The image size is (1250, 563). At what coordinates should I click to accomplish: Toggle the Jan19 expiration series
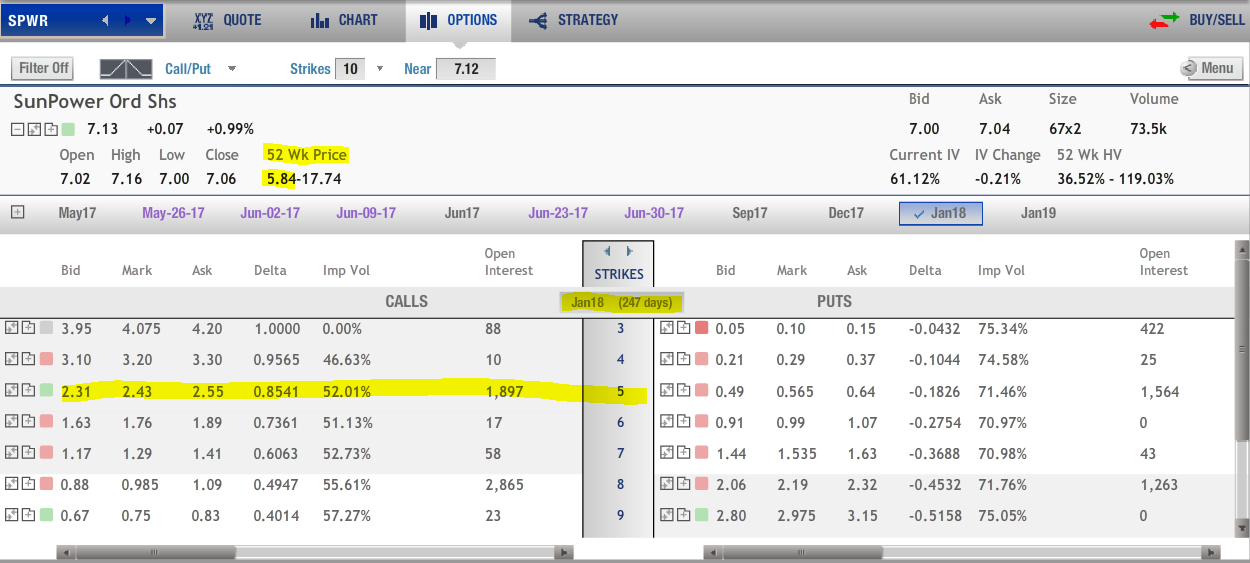pyautogui.click(x=1038, y=213)
